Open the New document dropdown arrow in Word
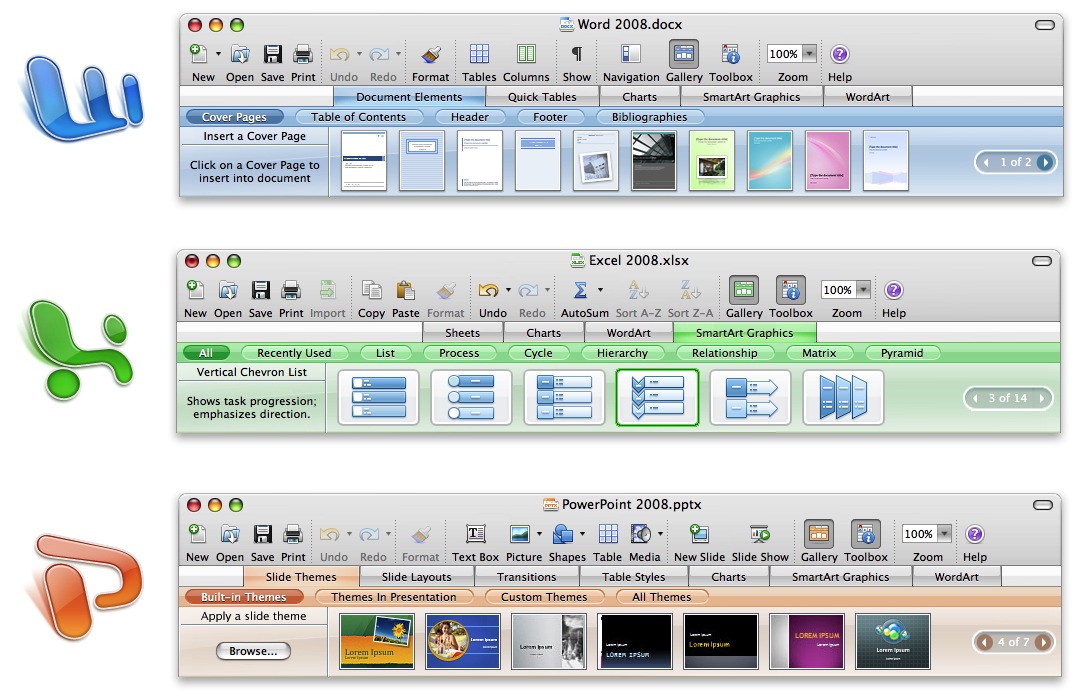1072x692 pixels. tap(218, 54)
